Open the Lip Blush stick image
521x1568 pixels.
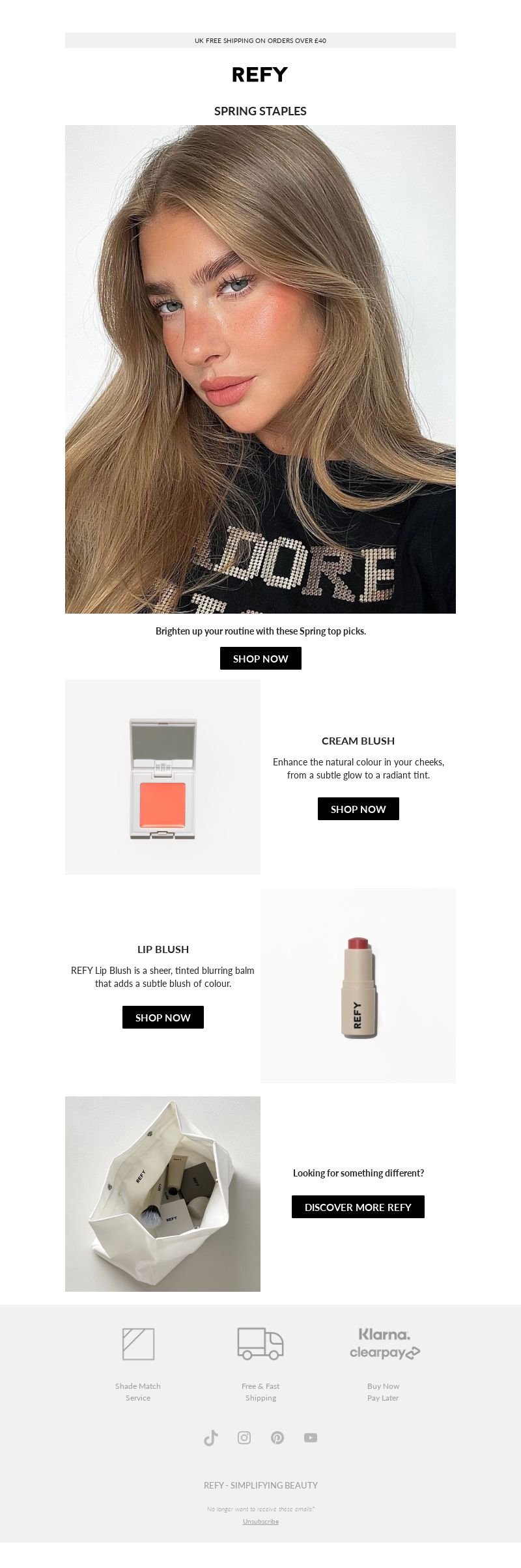(358, 986)
